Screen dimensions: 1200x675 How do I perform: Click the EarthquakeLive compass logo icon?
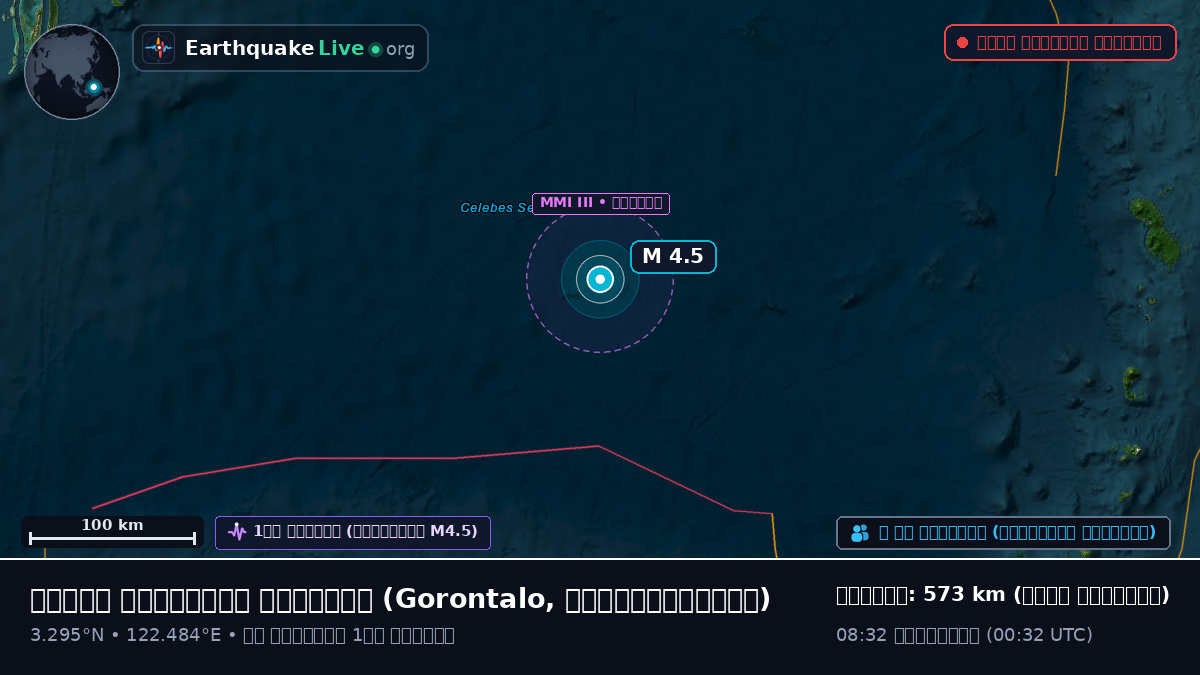[x=158, y=48]
